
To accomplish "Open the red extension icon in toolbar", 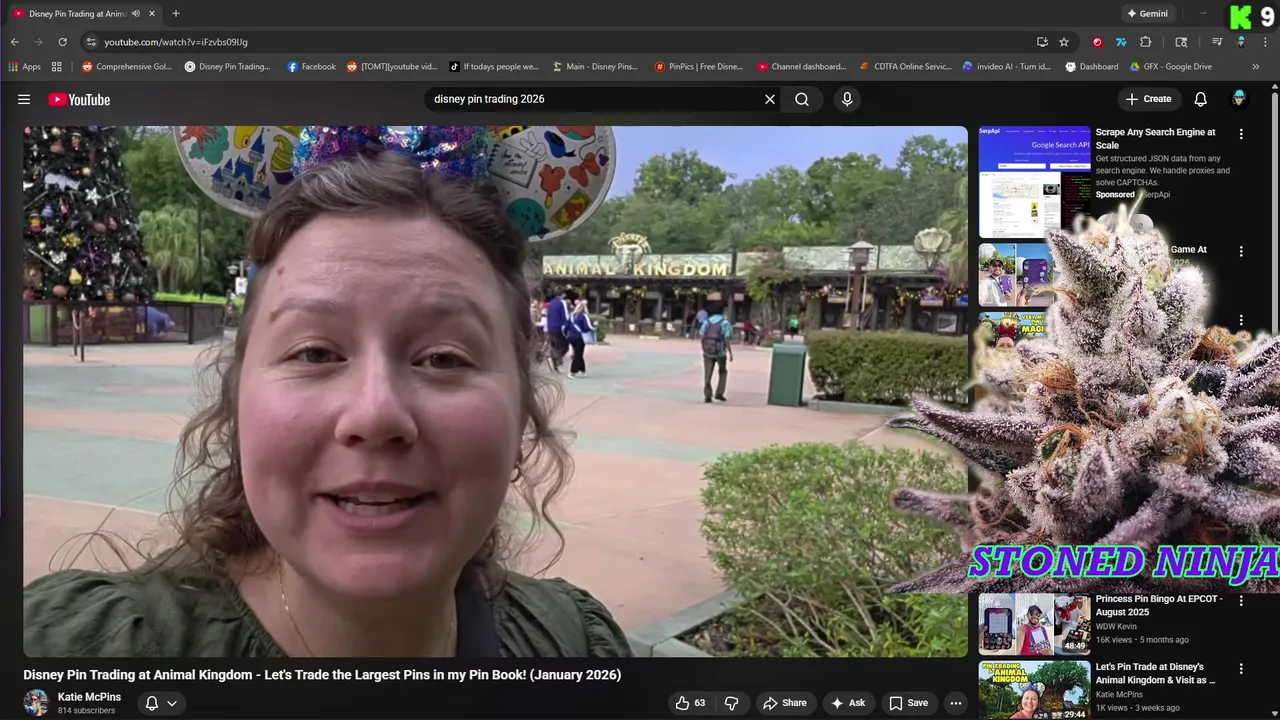I will (1097, 42).
